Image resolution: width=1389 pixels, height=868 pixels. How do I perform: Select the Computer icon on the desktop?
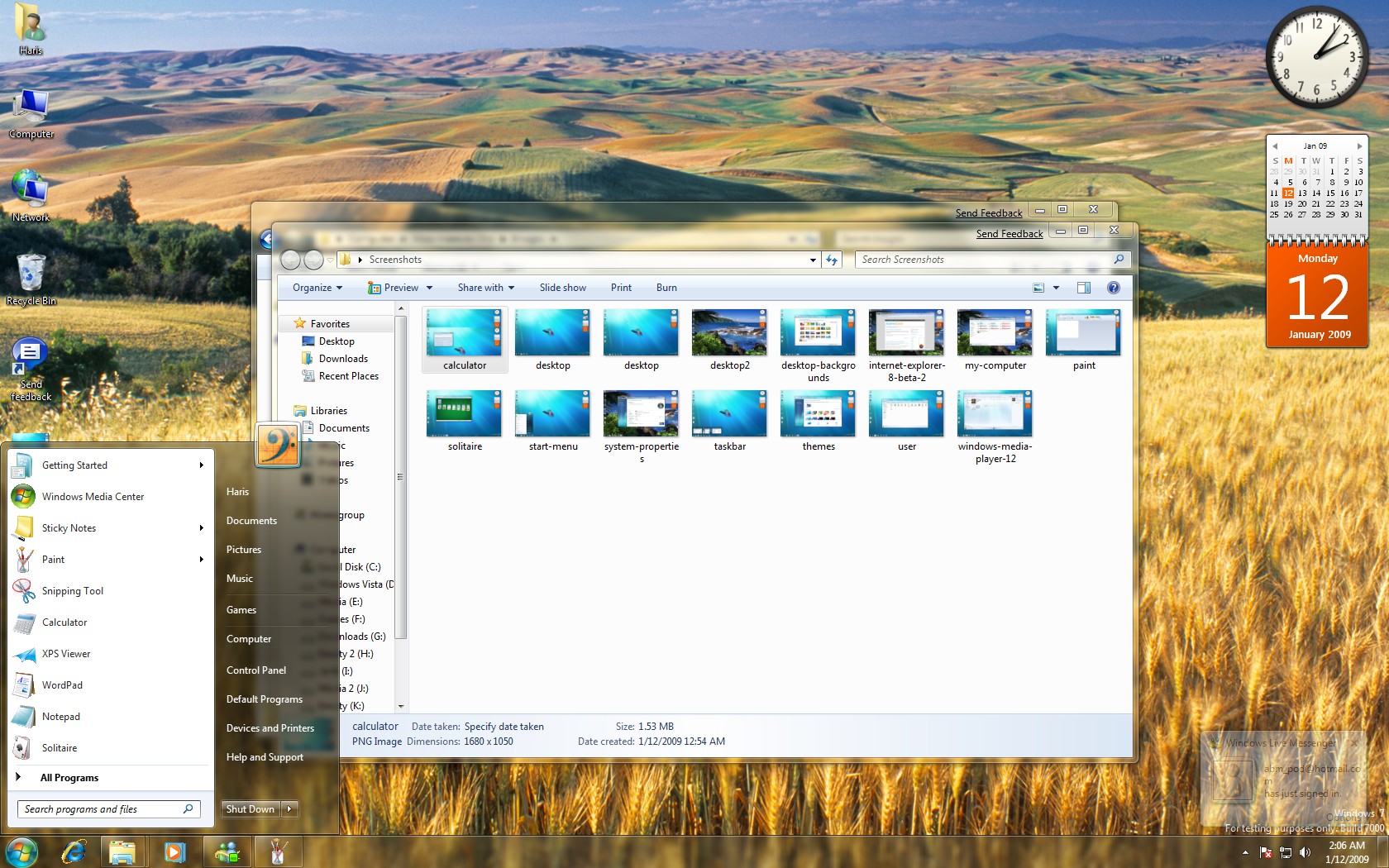(31, 114)
